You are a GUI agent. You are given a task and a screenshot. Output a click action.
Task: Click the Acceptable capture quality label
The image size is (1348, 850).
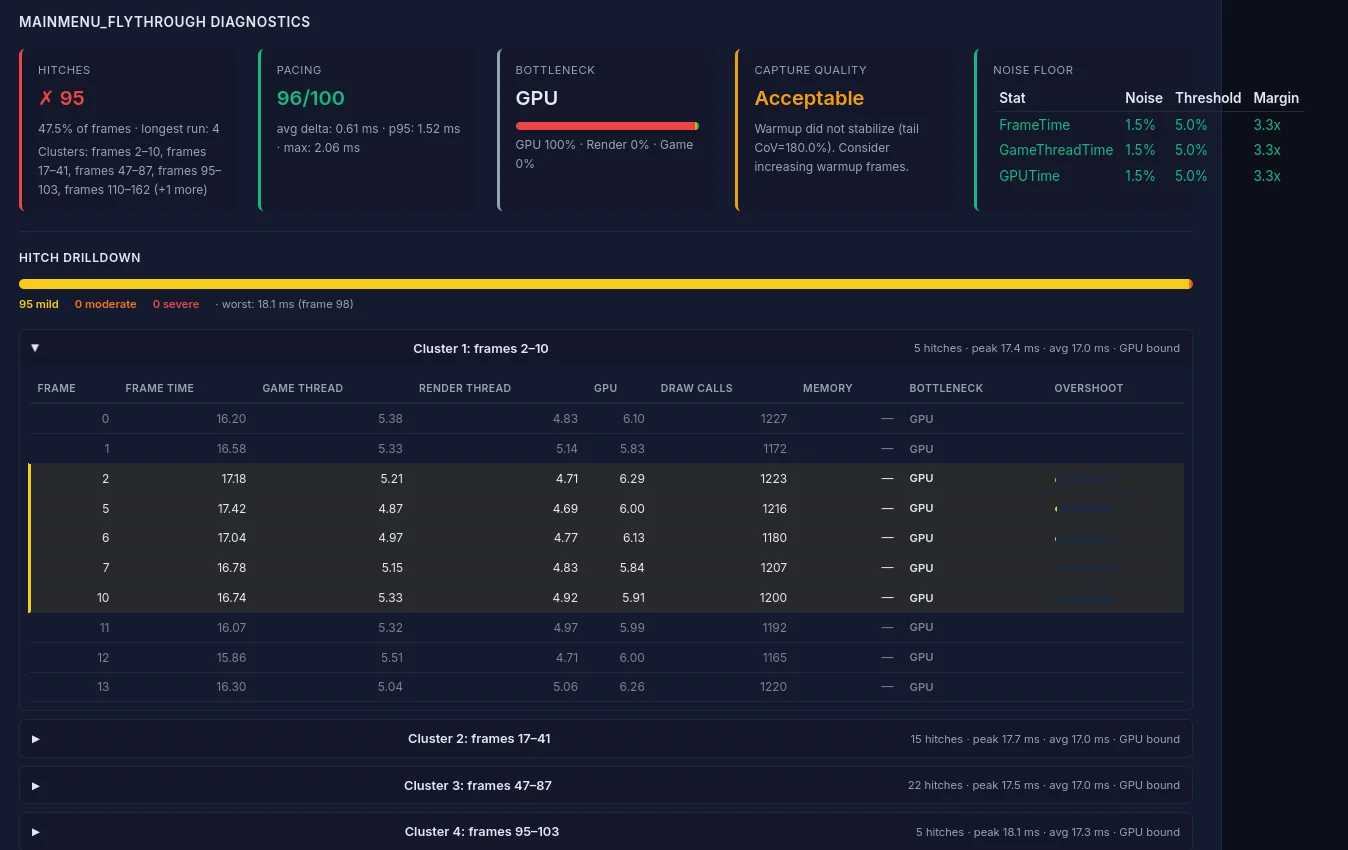(x=809, y=98)
